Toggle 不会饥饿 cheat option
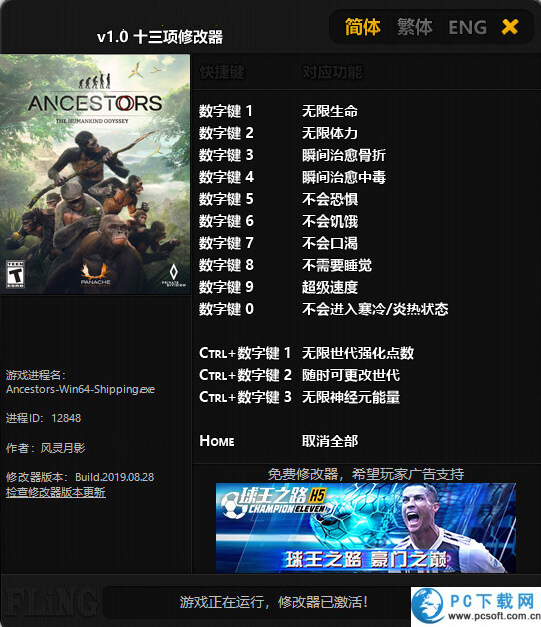The image size is (541, 627). point(330,221)
